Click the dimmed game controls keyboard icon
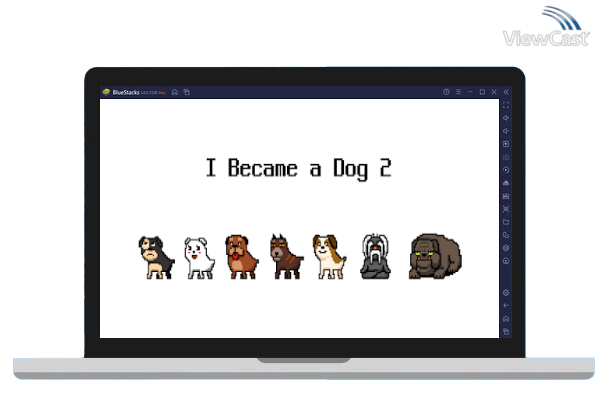Image resolution: width=602 pixels, height=414 pixels. pyautogui.click(x=506, y=157)
